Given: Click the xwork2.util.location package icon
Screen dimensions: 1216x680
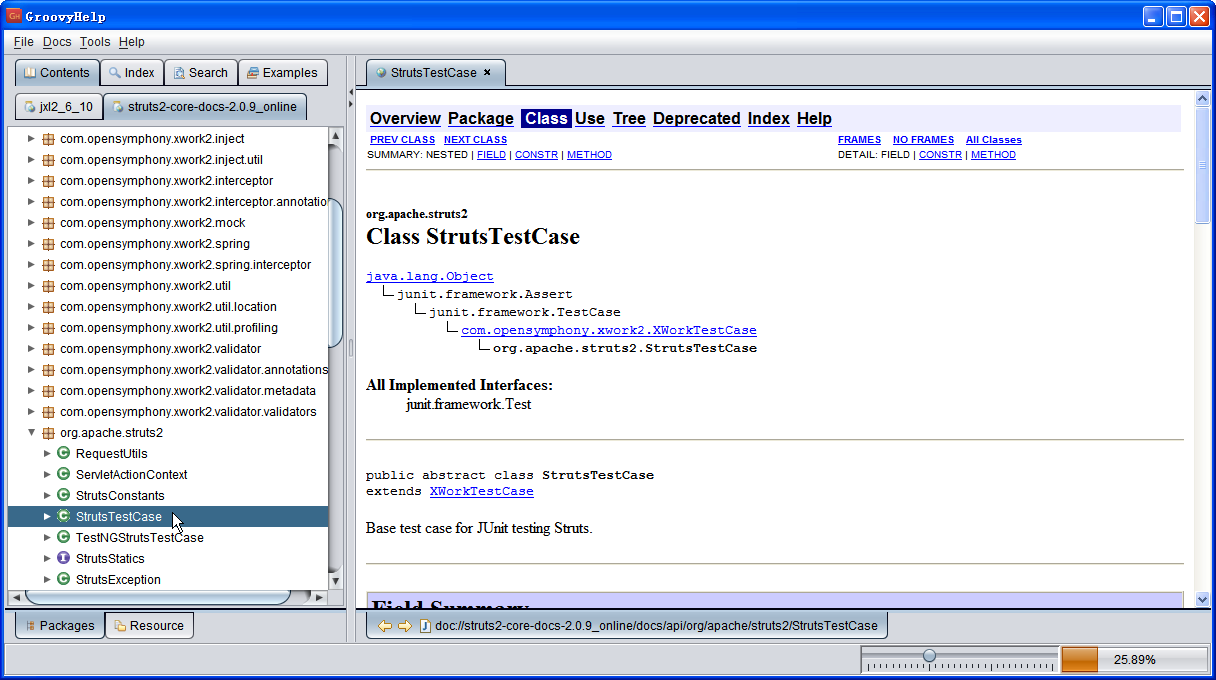Looking at the screenshot, I should tap(48, 307).
